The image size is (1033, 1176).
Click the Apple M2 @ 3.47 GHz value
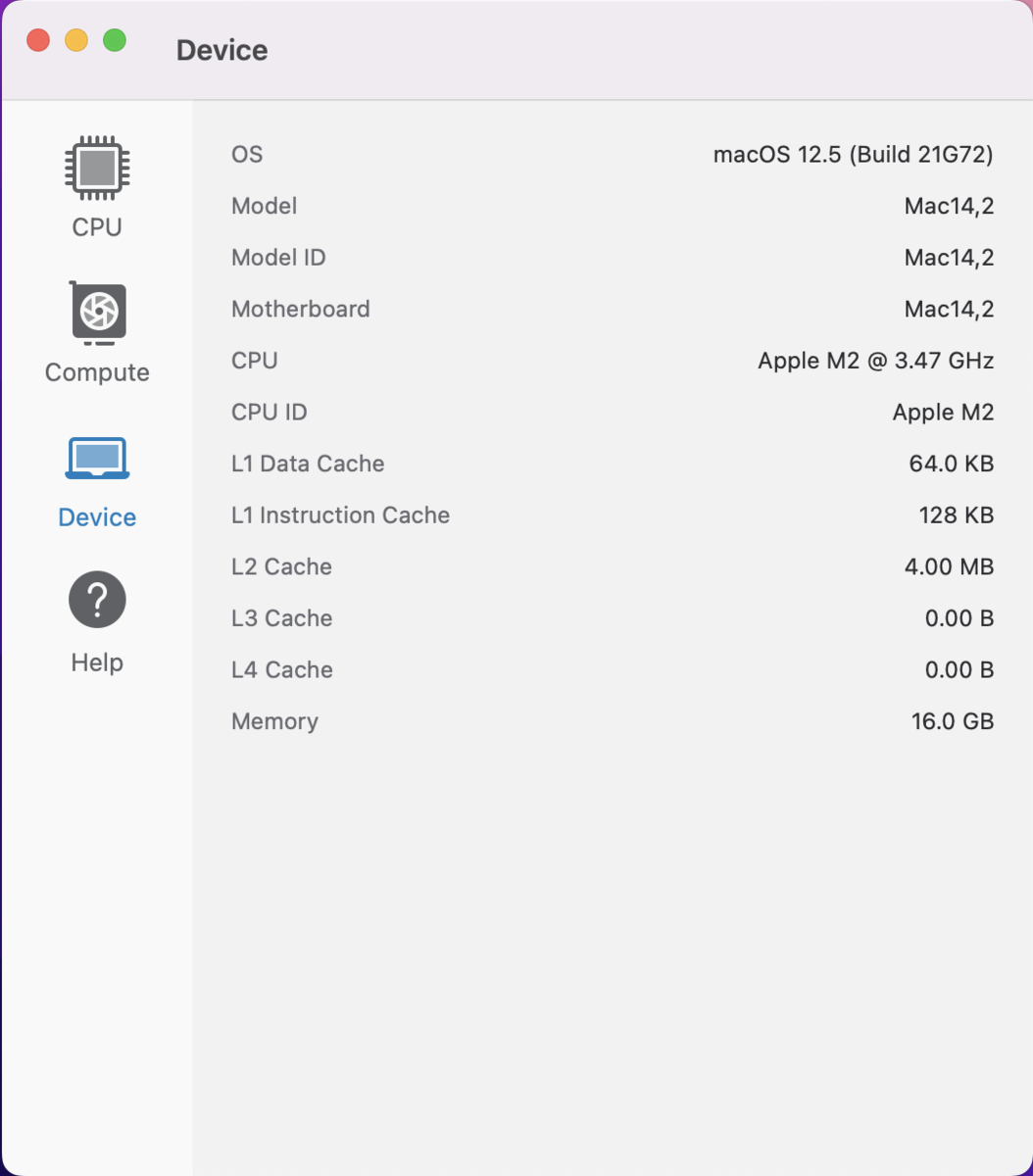pos(875,361)
